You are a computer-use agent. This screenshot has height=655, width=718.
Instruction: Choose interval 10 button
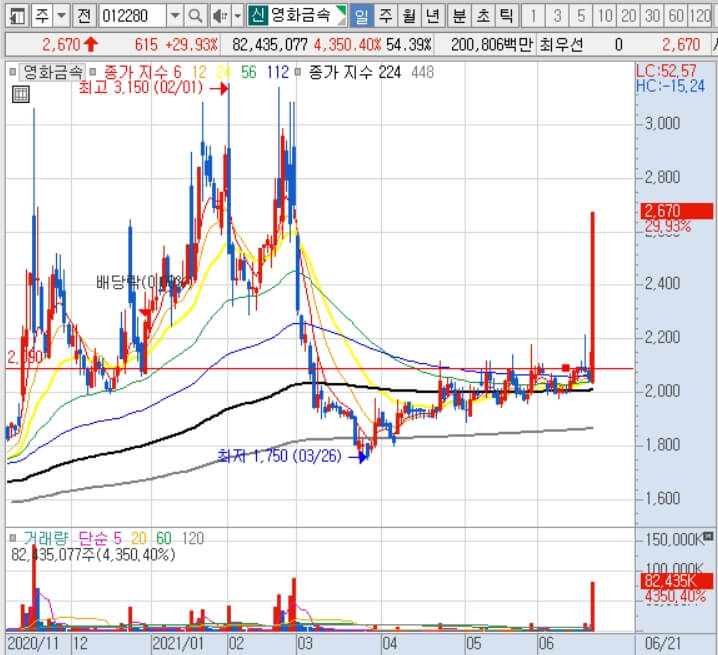(604, 16)
